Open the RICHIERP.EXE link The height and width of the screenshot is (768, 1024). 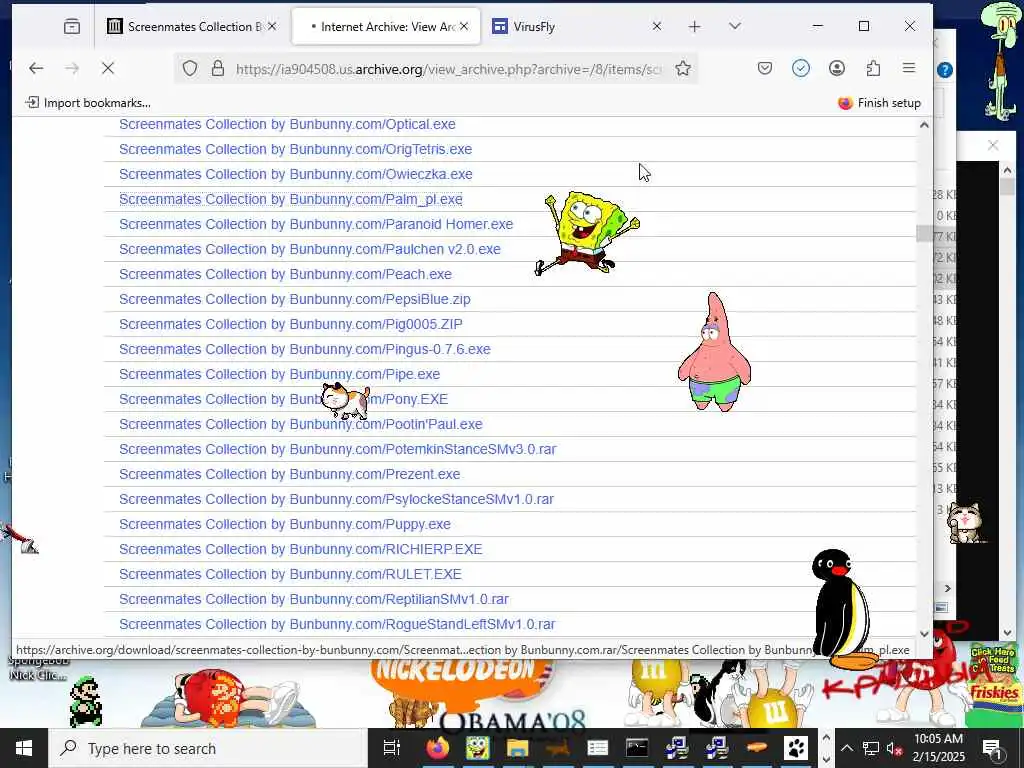300,549
